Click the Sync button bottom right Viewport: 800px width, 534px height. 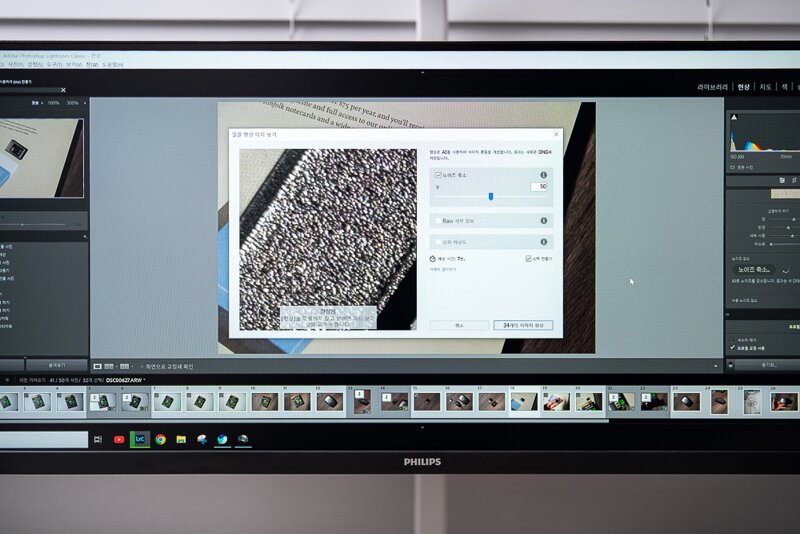point(768,365)
